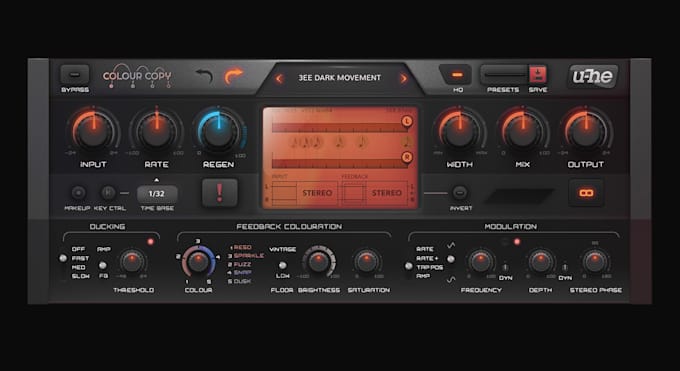Flip the Ducking AMP/FB switch

pyautogui.click(x=103, y=265)
